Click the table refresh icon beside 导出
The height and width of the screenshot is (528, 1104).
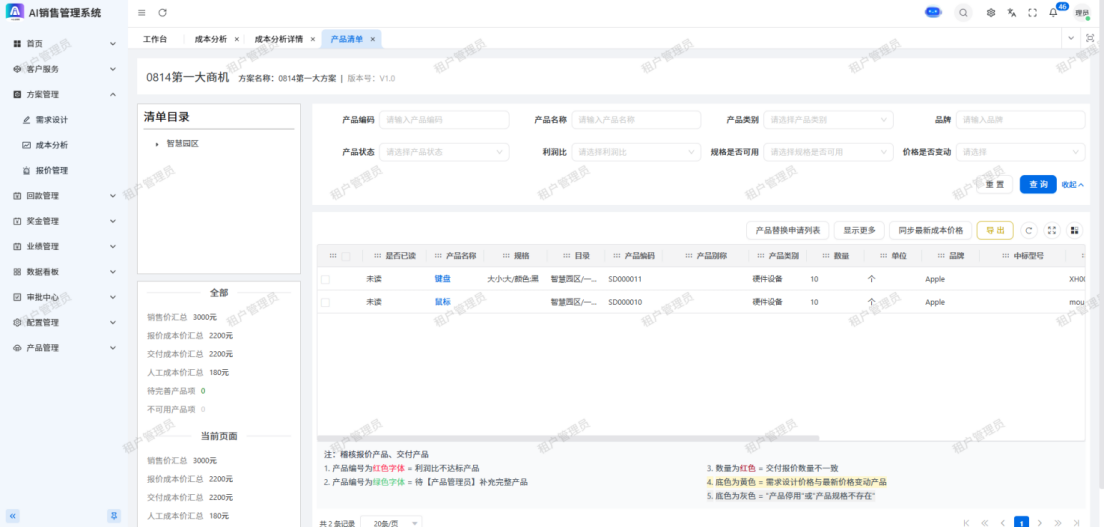pos(1029,230)
